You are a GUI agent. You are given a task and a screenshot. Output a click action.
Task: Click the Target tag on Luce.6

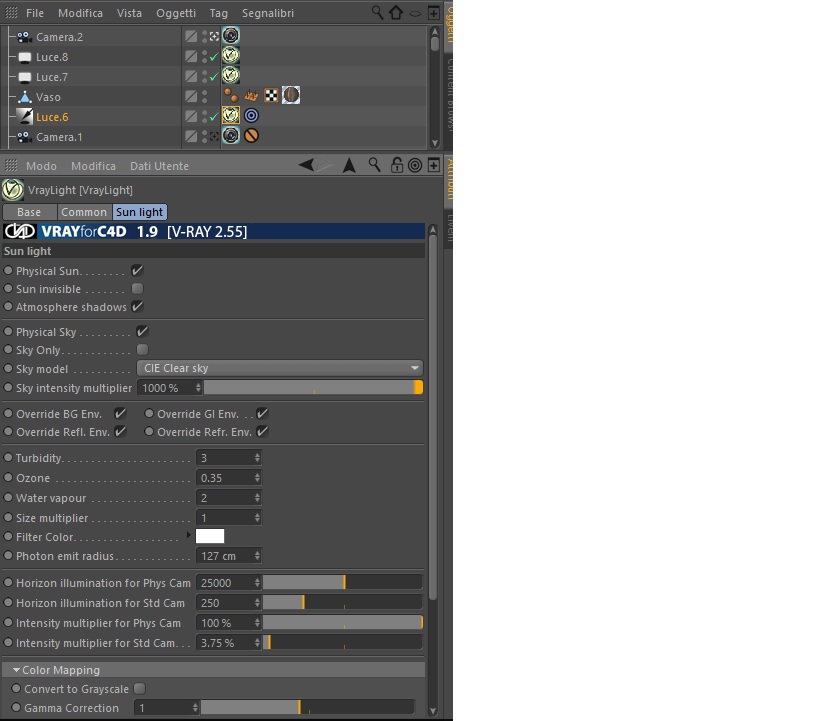251,115
